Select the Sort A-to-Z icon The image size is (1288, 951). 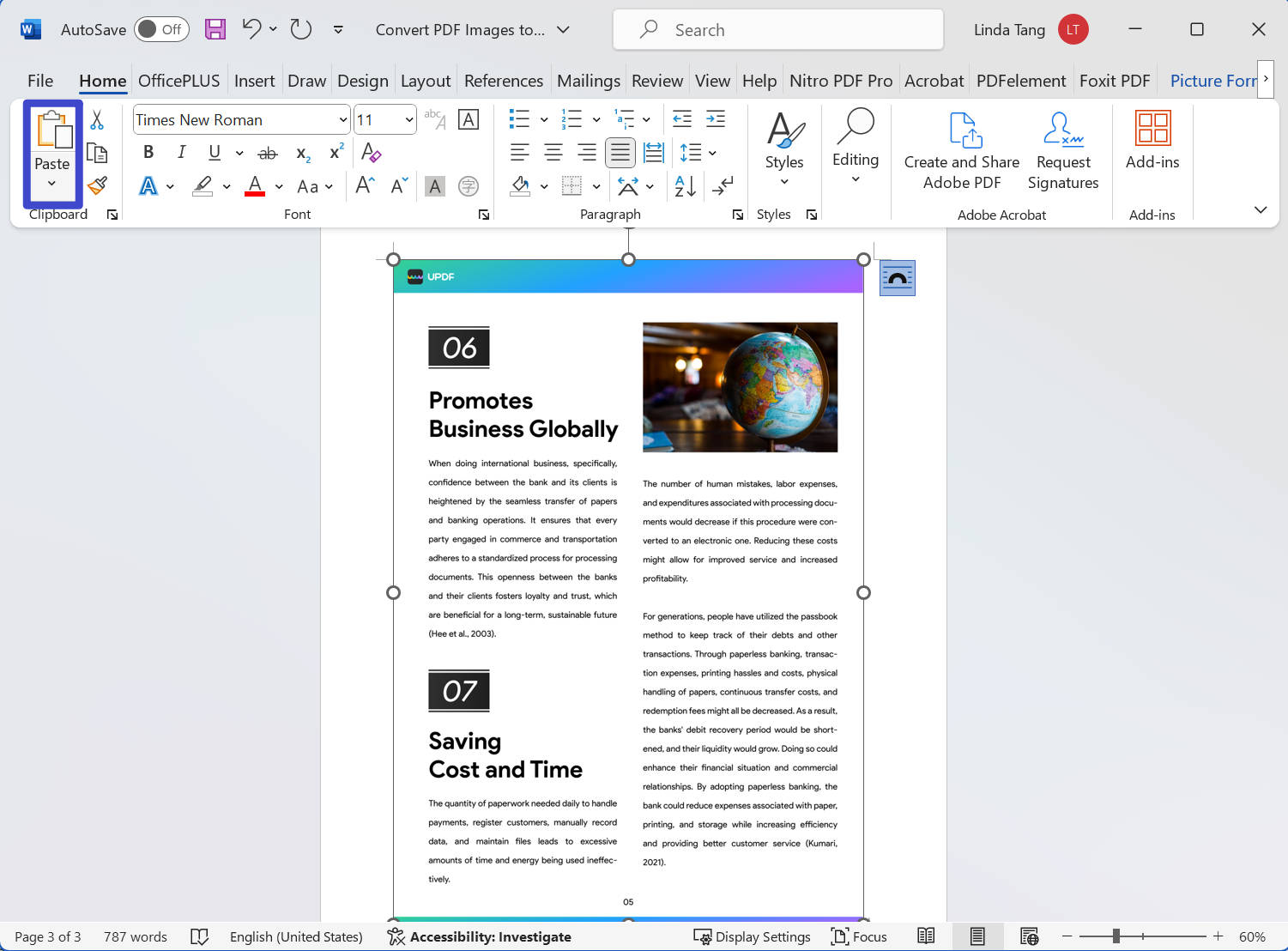click(685, 186)
